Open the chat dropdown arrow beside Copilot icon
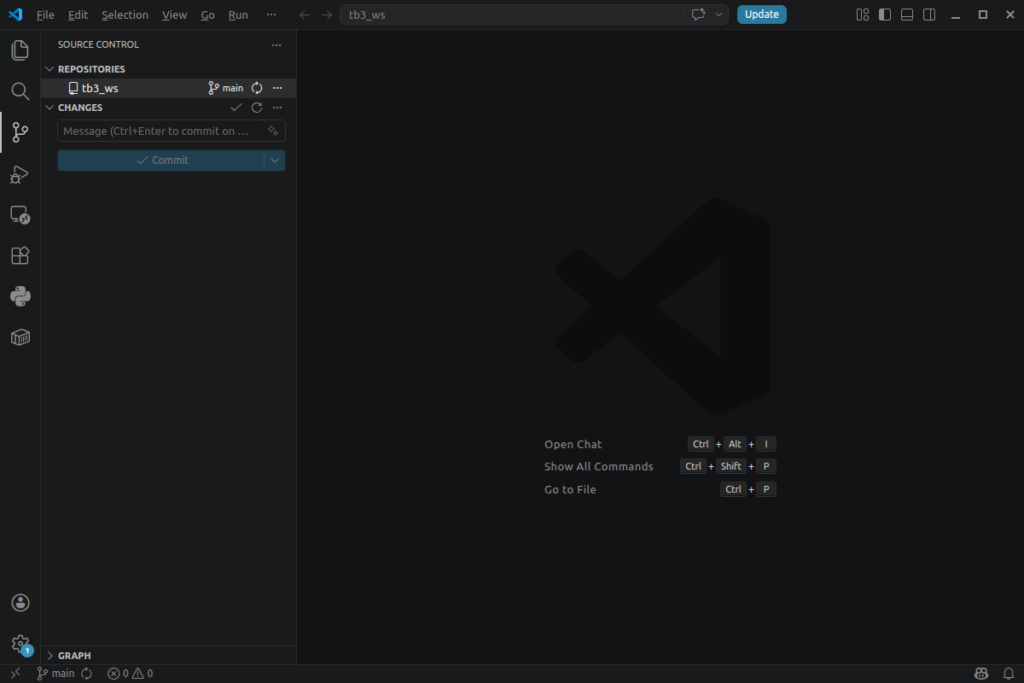Image resolution: width=1024 pixels, height=683 pixels. 718,14
